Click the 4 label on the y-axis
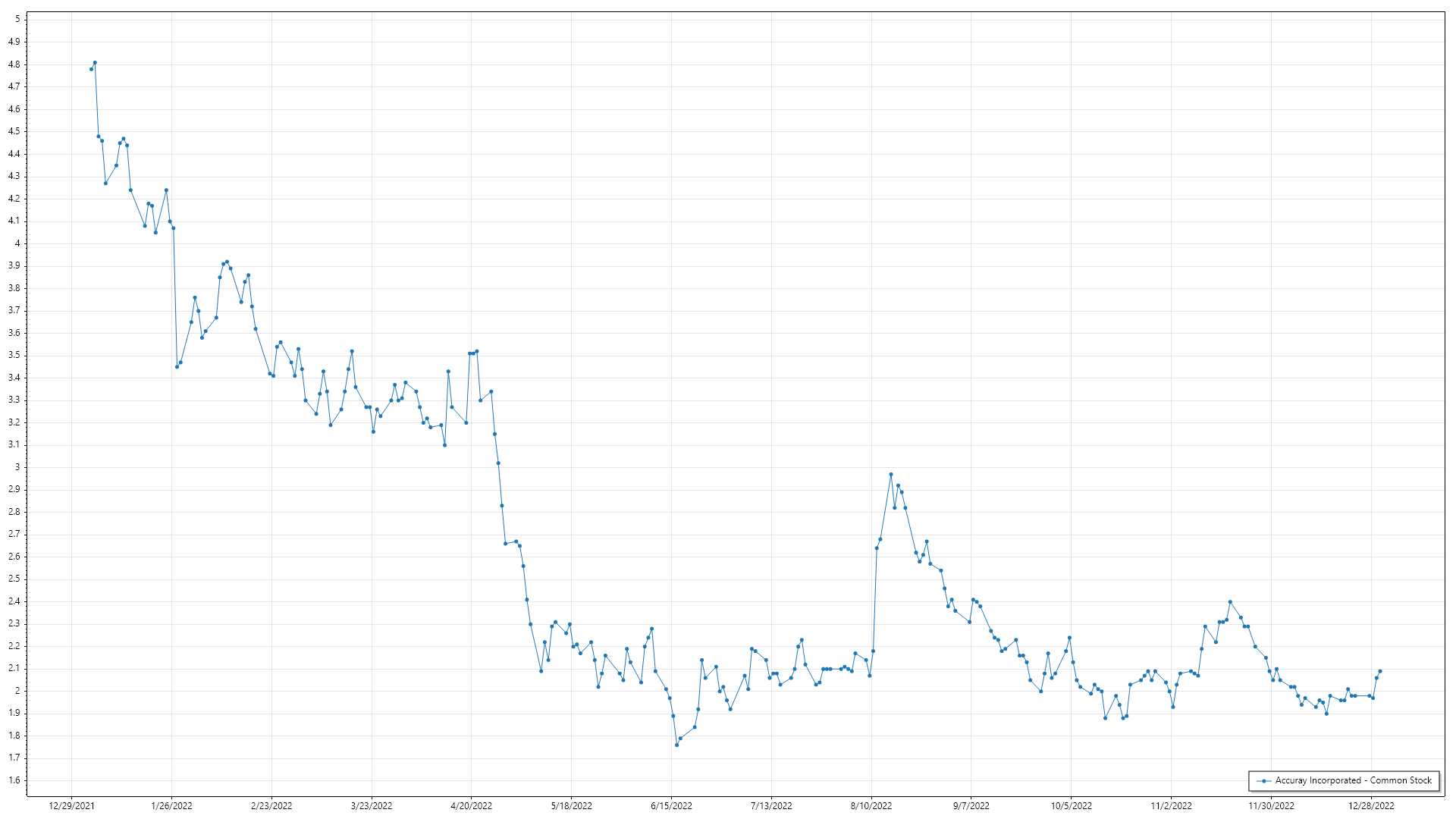Viewport: 1456px width, 819px height. pyautogui.click(x=17, y=243)
